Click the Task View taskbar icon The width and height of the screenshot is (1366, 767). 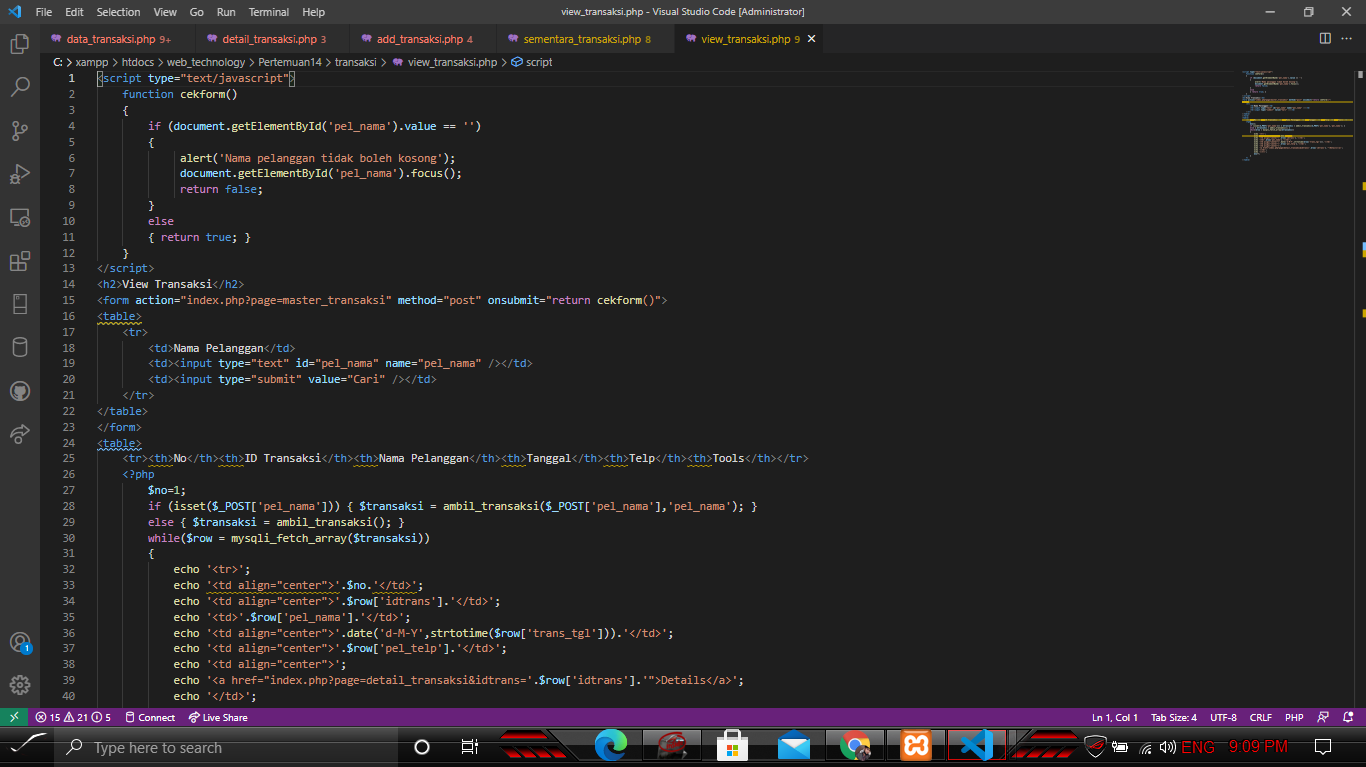(470, 747)
